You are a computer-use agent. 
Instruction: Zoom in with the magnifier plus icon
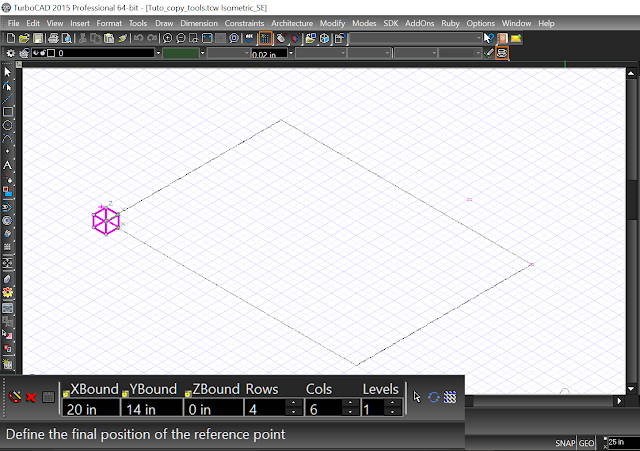[167, 38]
